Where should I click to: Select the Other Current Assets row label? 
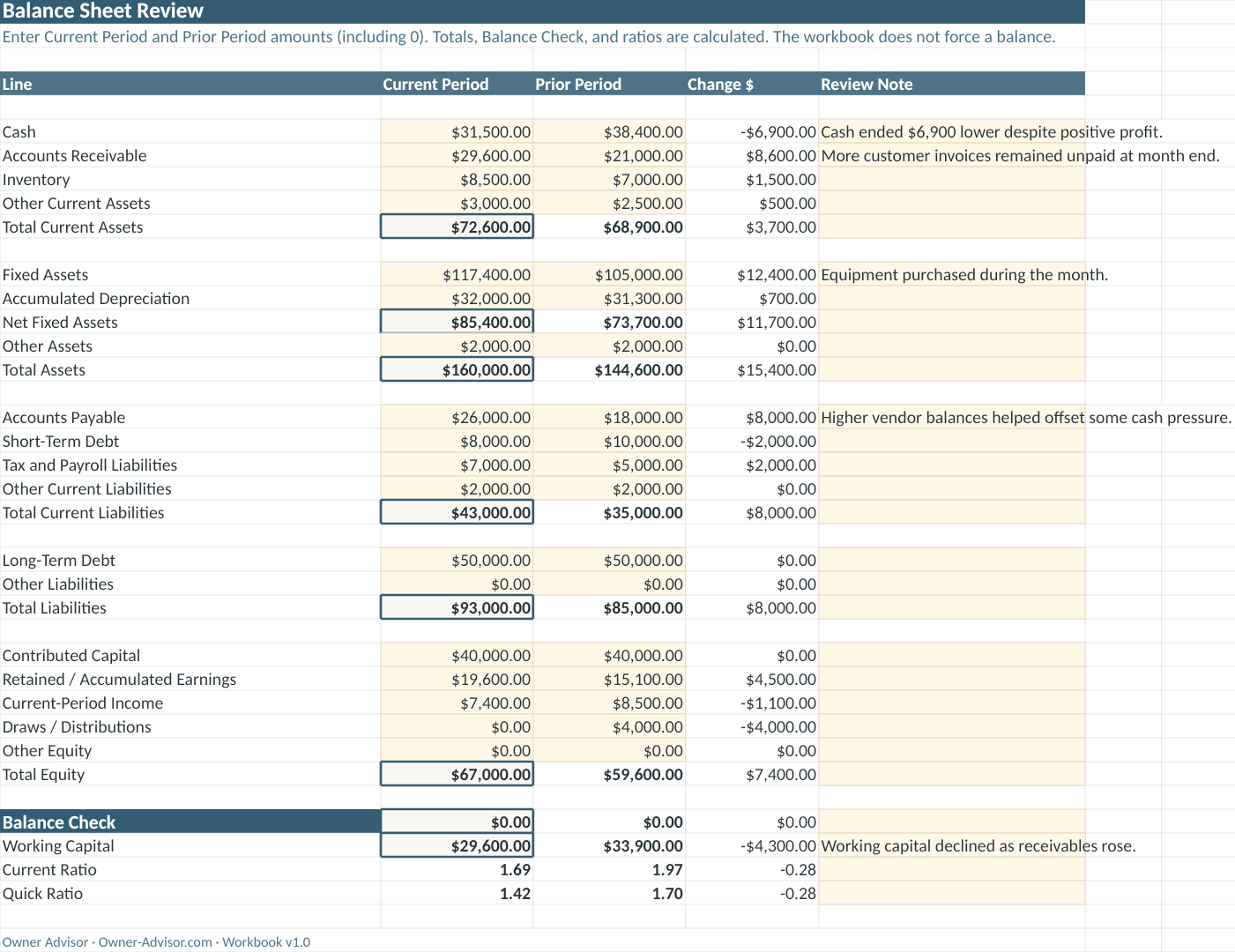tap(76, 203)
